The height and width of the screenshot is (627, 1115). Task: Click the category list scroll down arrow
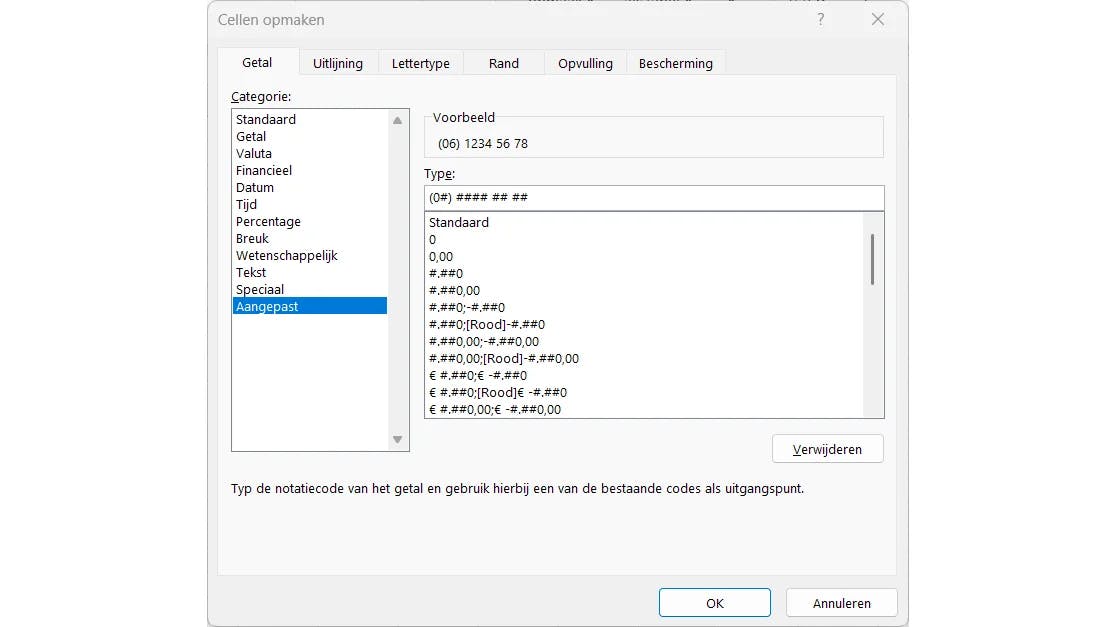pos(398,439)
